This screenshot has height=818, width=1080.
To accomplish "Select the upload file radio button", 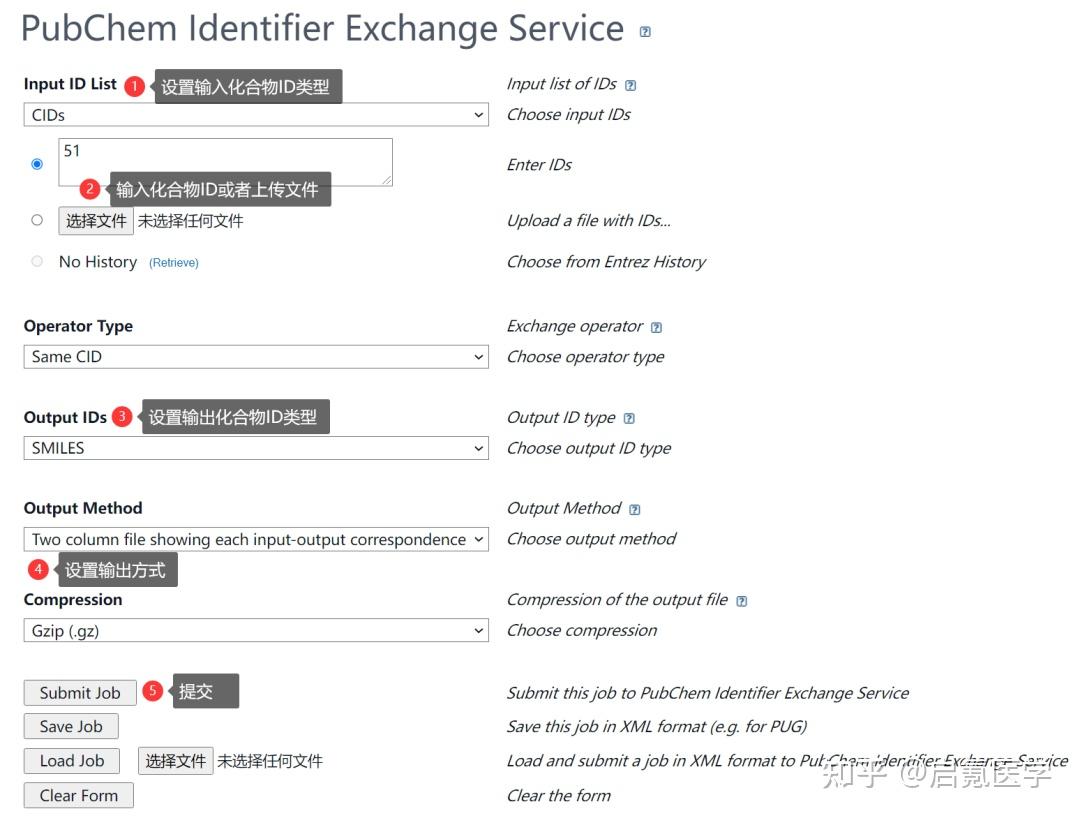I will 37,220.
